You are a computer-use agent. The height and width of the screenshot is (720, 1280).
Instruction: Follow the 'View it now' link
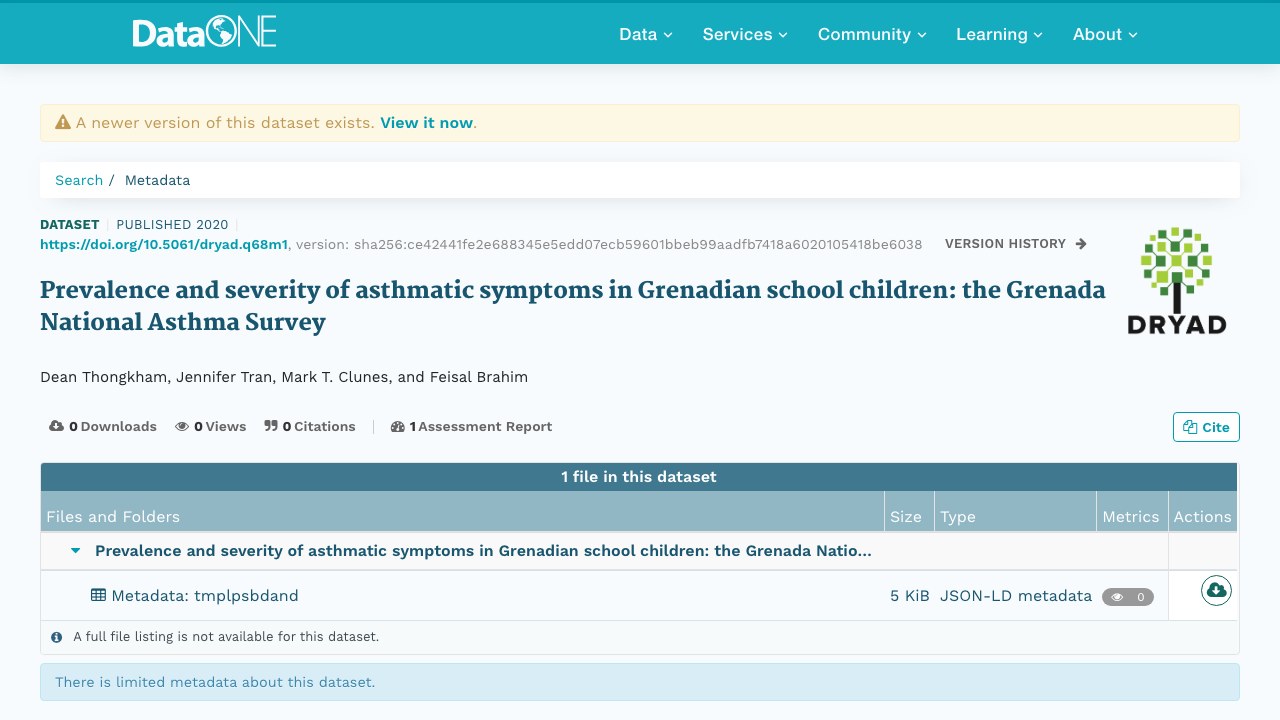(x=426, y=123)
